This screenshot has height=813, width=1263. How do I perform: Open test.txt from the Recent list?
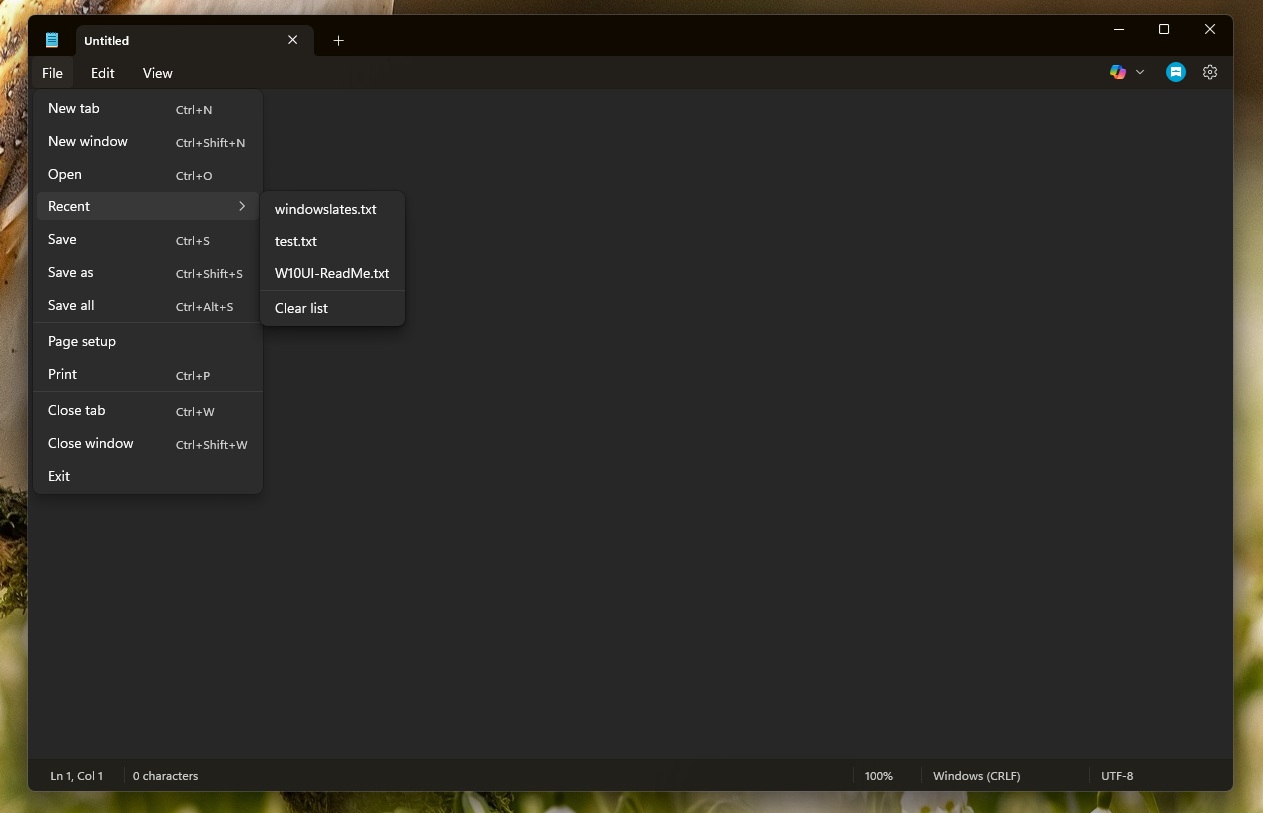coord(296,241)
